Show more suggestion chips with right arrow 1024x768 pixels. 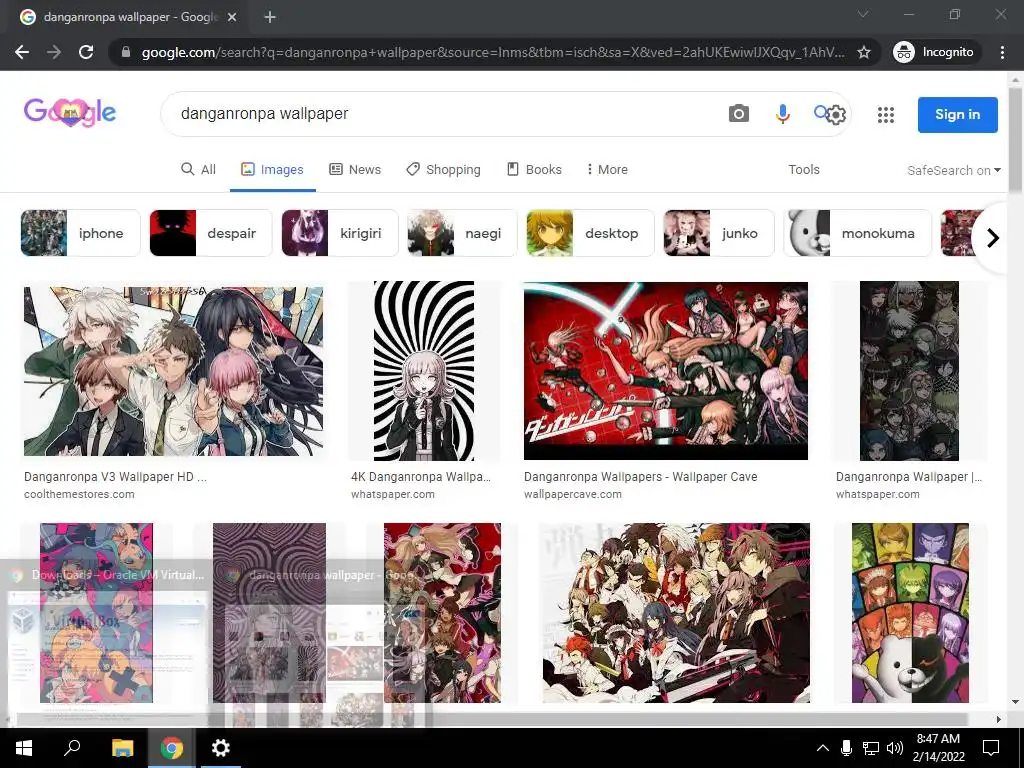(x=992, y=238)
